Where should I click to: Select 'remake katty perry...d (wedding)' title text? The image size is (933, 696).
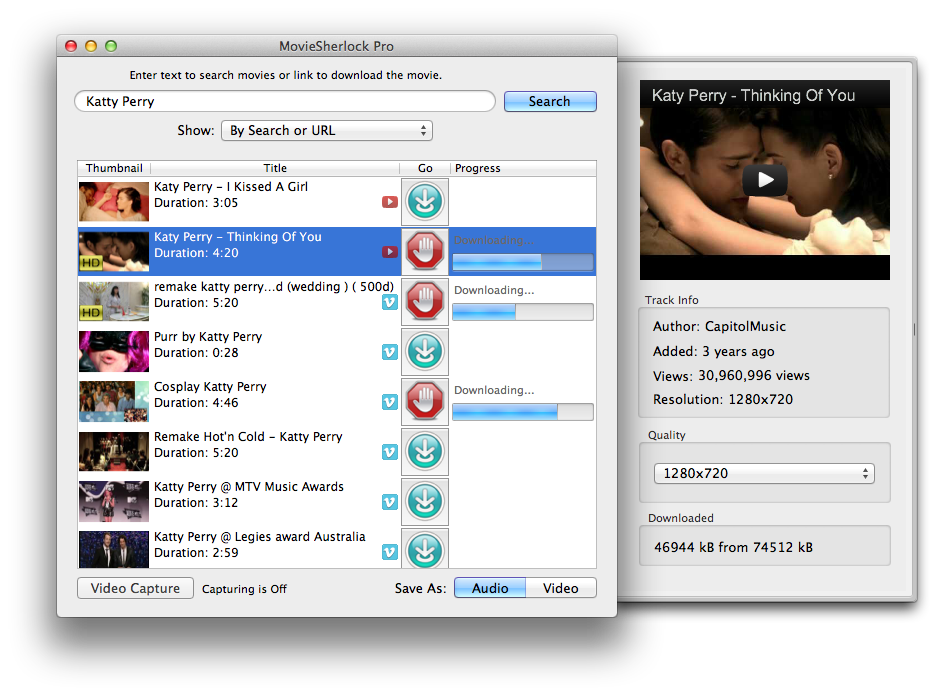274,287
